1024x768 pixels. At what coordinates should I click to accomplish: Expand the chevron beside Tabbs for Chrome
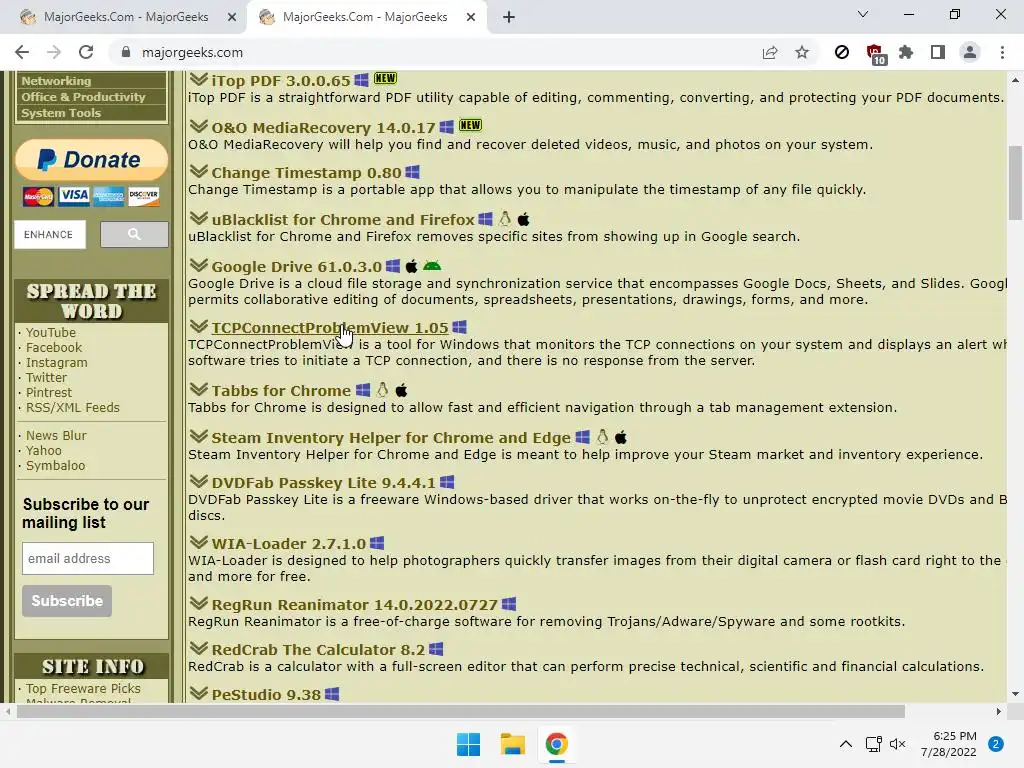click(199, 390)
